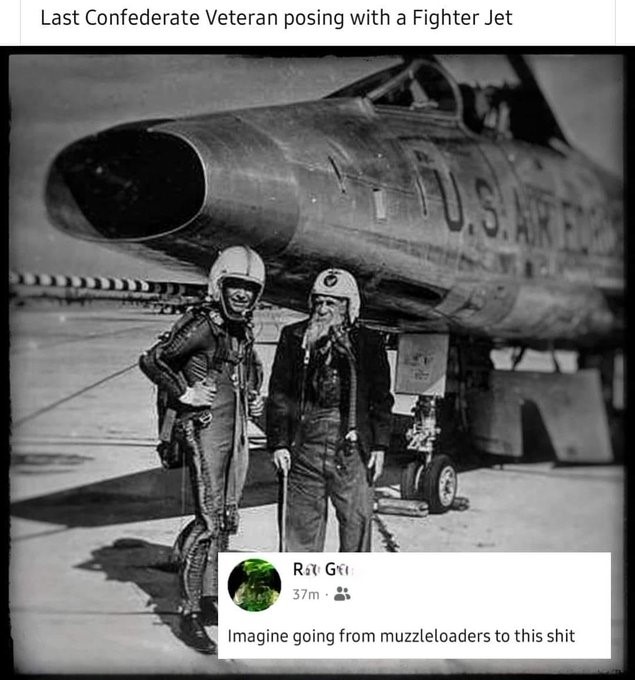
Task: Click the nose landing gear wheel
Action: tap(439, 483)
